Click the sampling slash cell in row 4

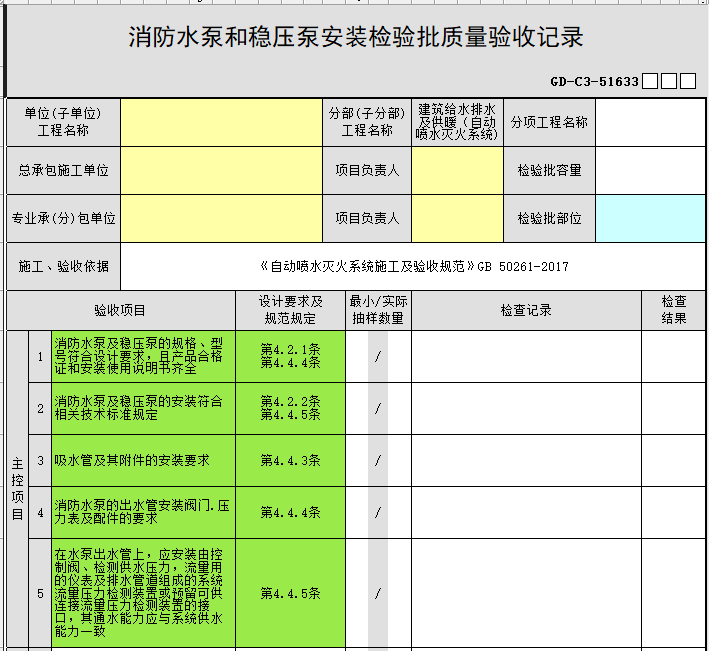[x=378, y=512]
